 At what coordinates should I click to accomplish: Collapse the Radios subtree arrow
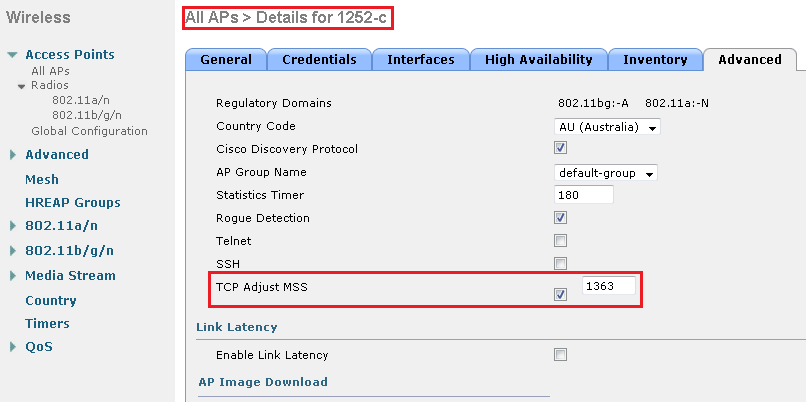click(22, 86)
